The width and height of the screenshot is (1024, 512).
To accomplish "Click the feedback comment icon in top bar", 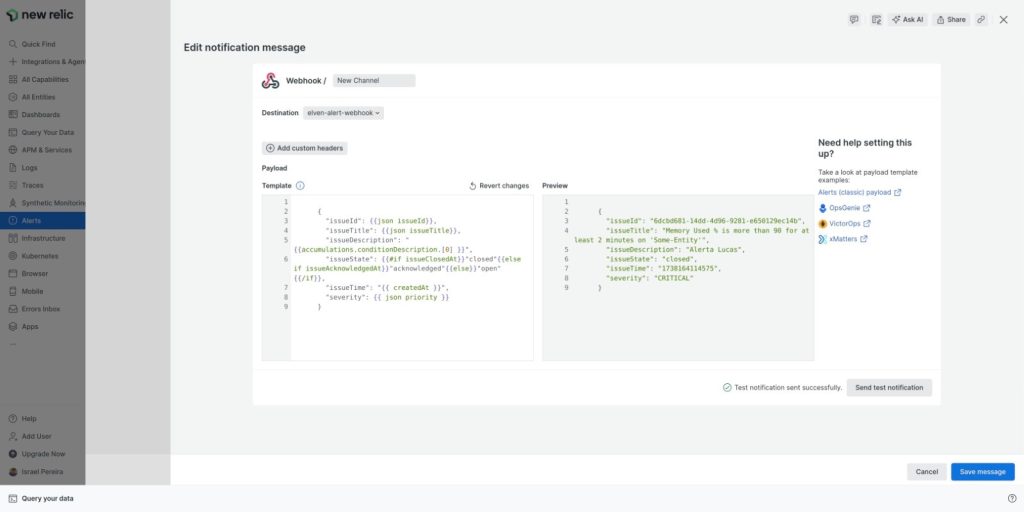I will coord(854,19).
